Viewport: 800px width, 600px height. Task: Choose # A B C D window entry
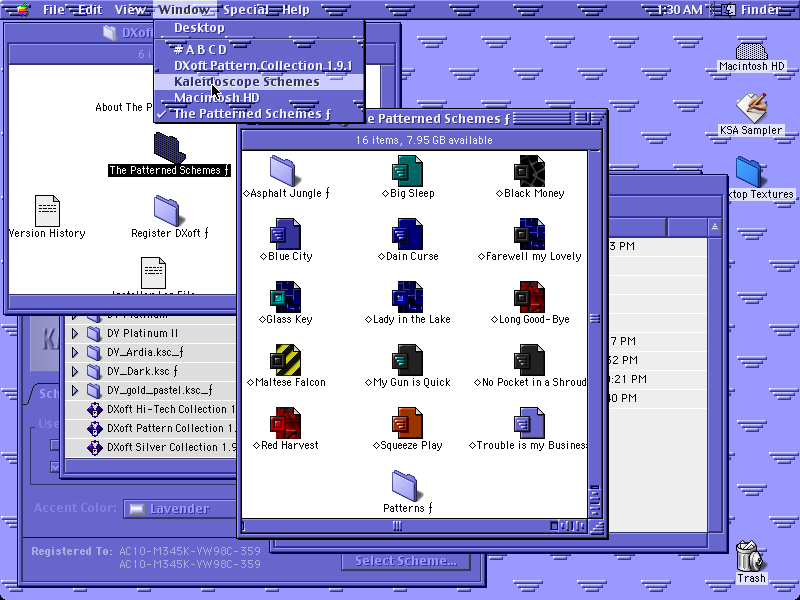point(259,49)
